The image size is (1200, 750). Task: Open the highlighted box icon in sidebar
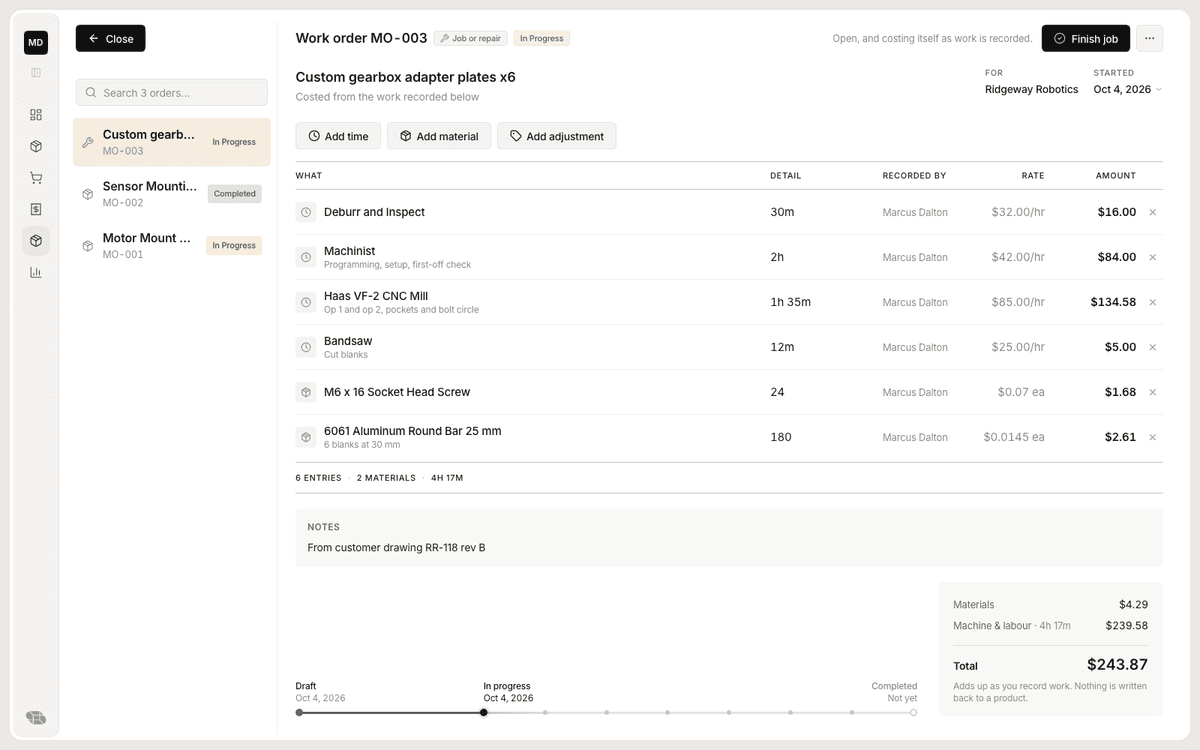[36, 241]
